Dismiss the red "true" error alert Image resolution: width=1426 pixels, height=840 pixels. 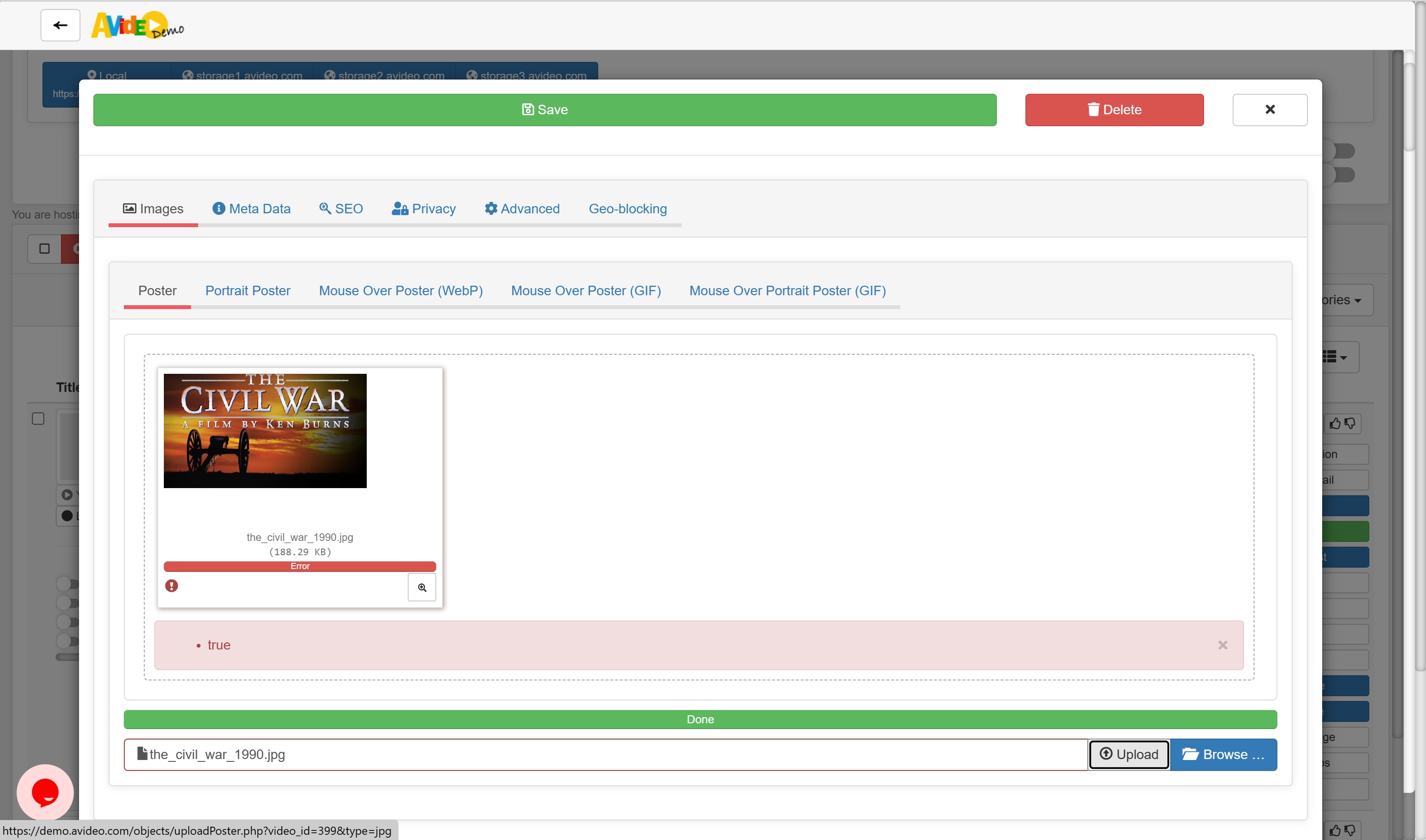[1223, 645]
